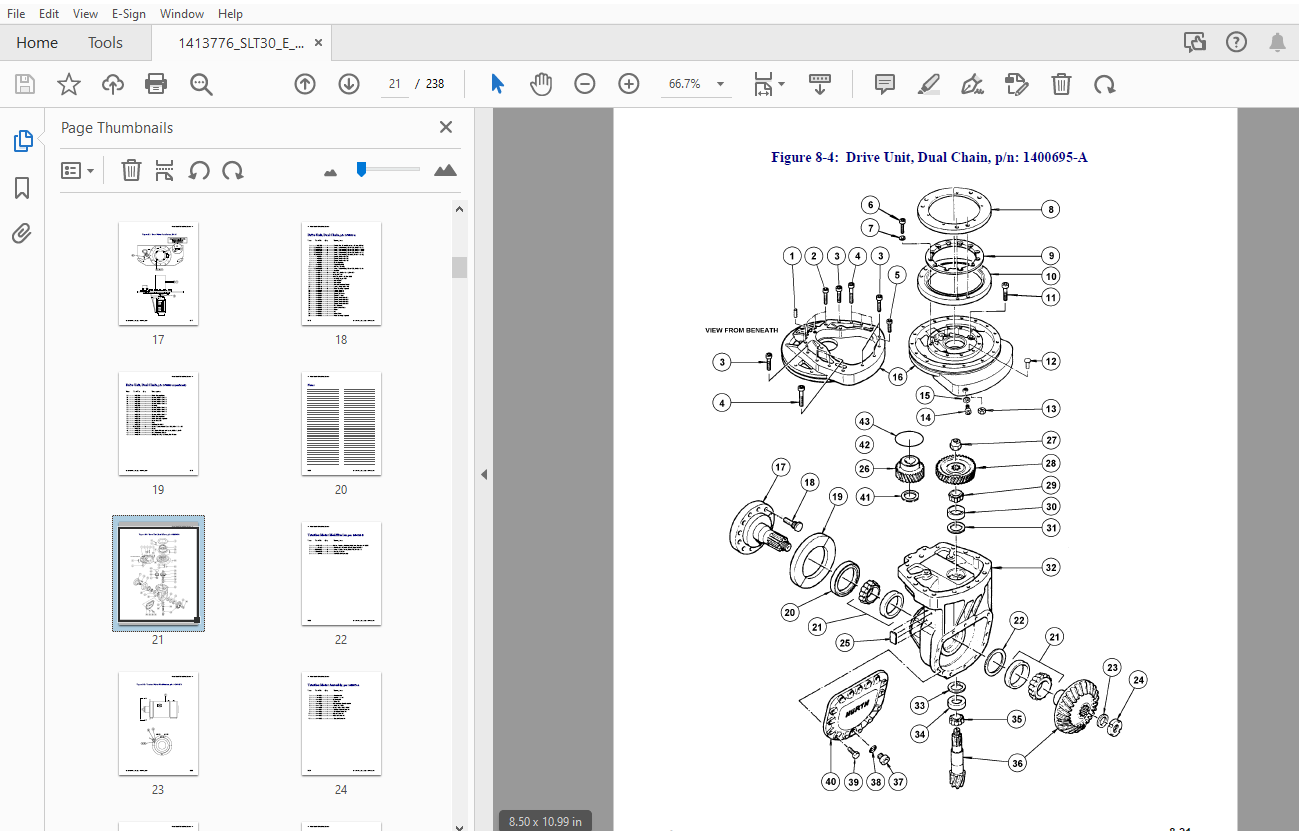Open the thumbnails options dropdown menu
1299x831 pixels.
pyautogui.click(x=77, y=170)
